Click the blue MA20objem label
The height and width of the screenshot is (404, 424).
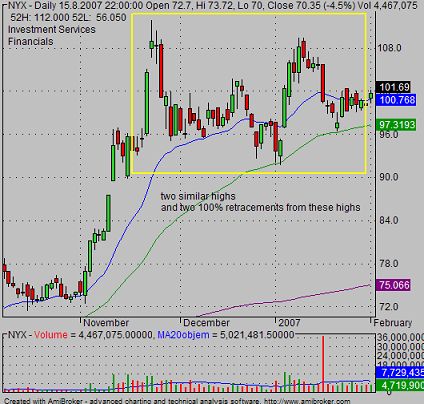(183, 335)
